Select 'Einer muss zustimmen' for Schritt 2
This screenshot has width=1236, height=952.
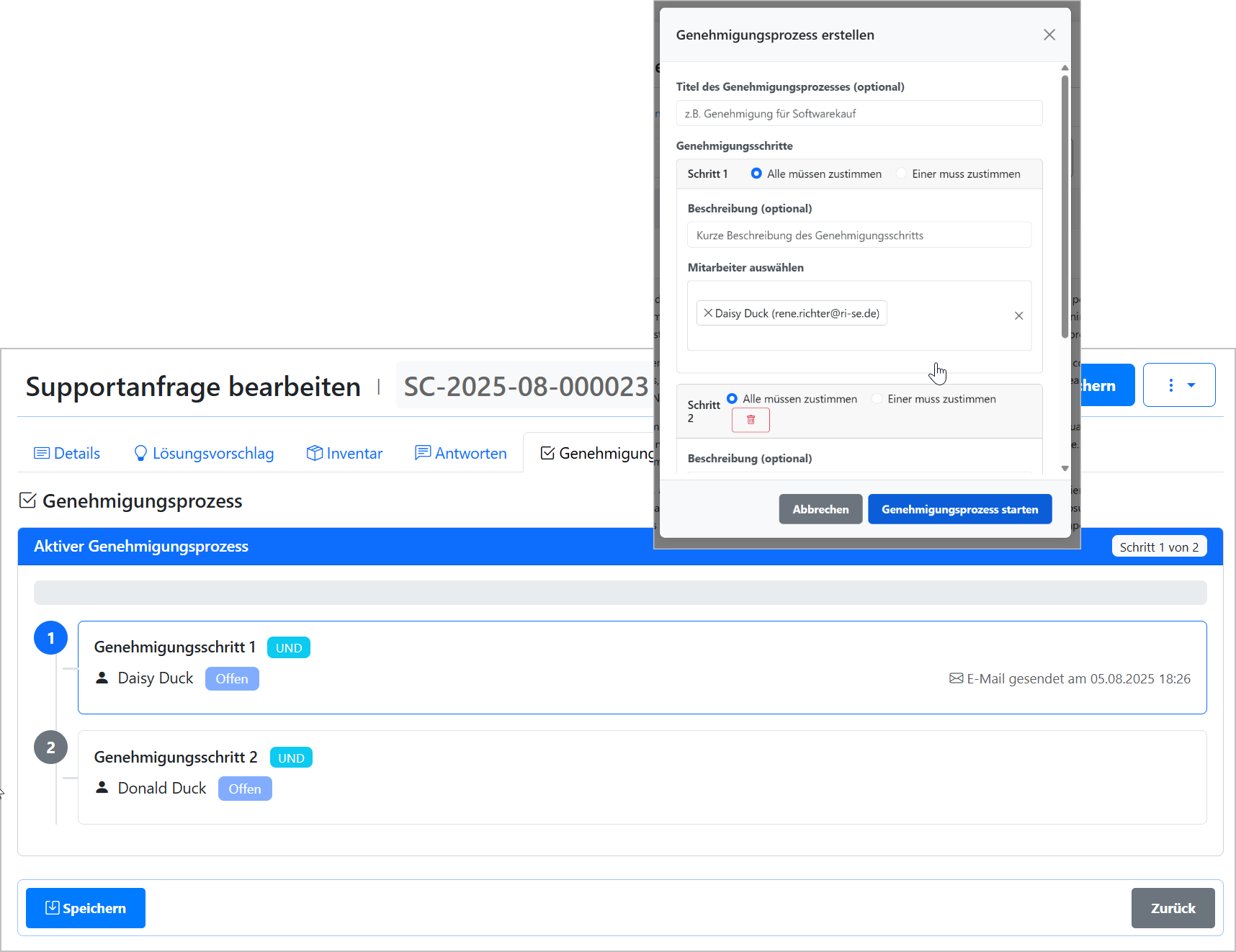pos(877,399)
